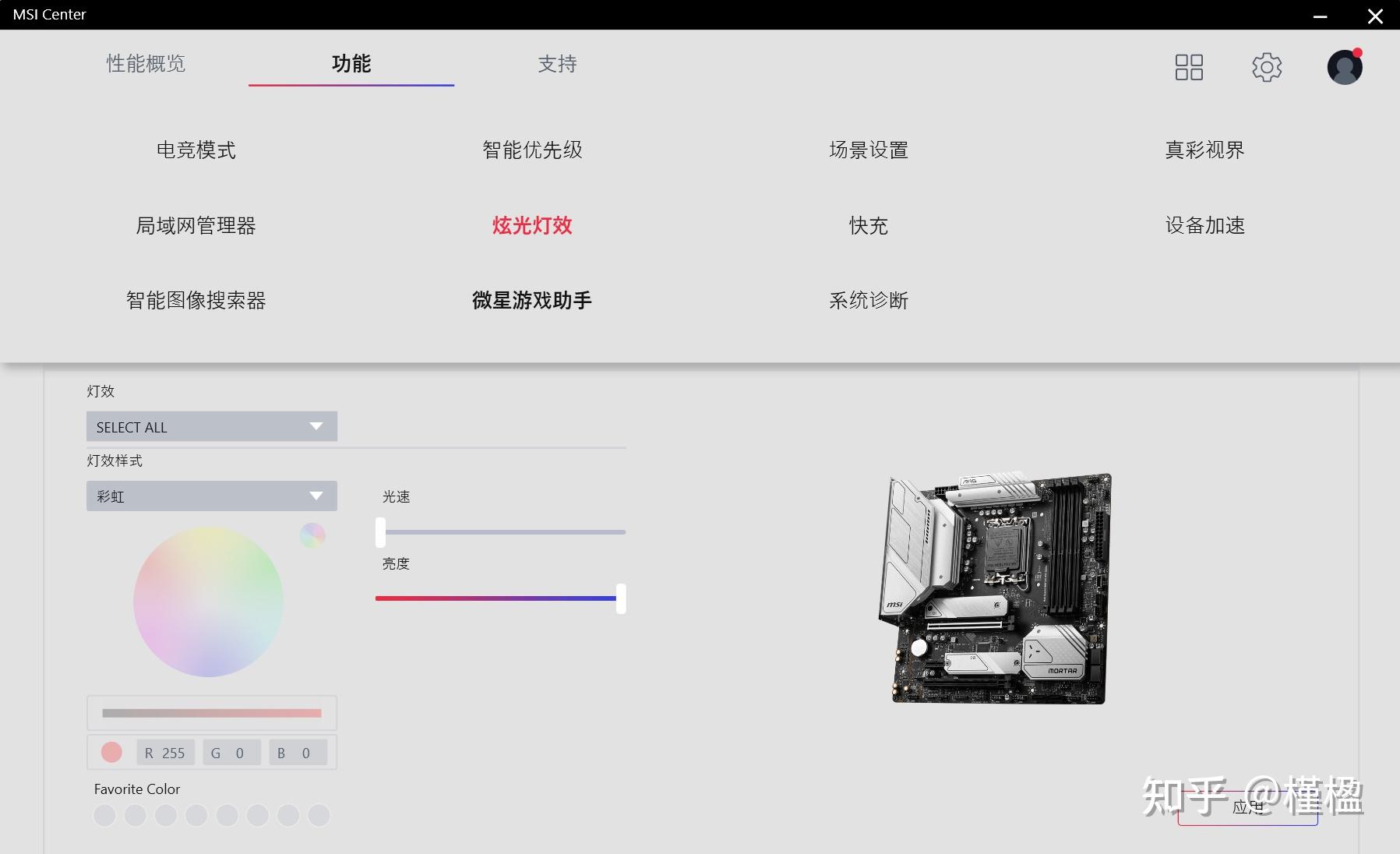This screenshot has height=854, width=1400.
Task: Select the last Favorite Color slot
Action: coord(319,815)
